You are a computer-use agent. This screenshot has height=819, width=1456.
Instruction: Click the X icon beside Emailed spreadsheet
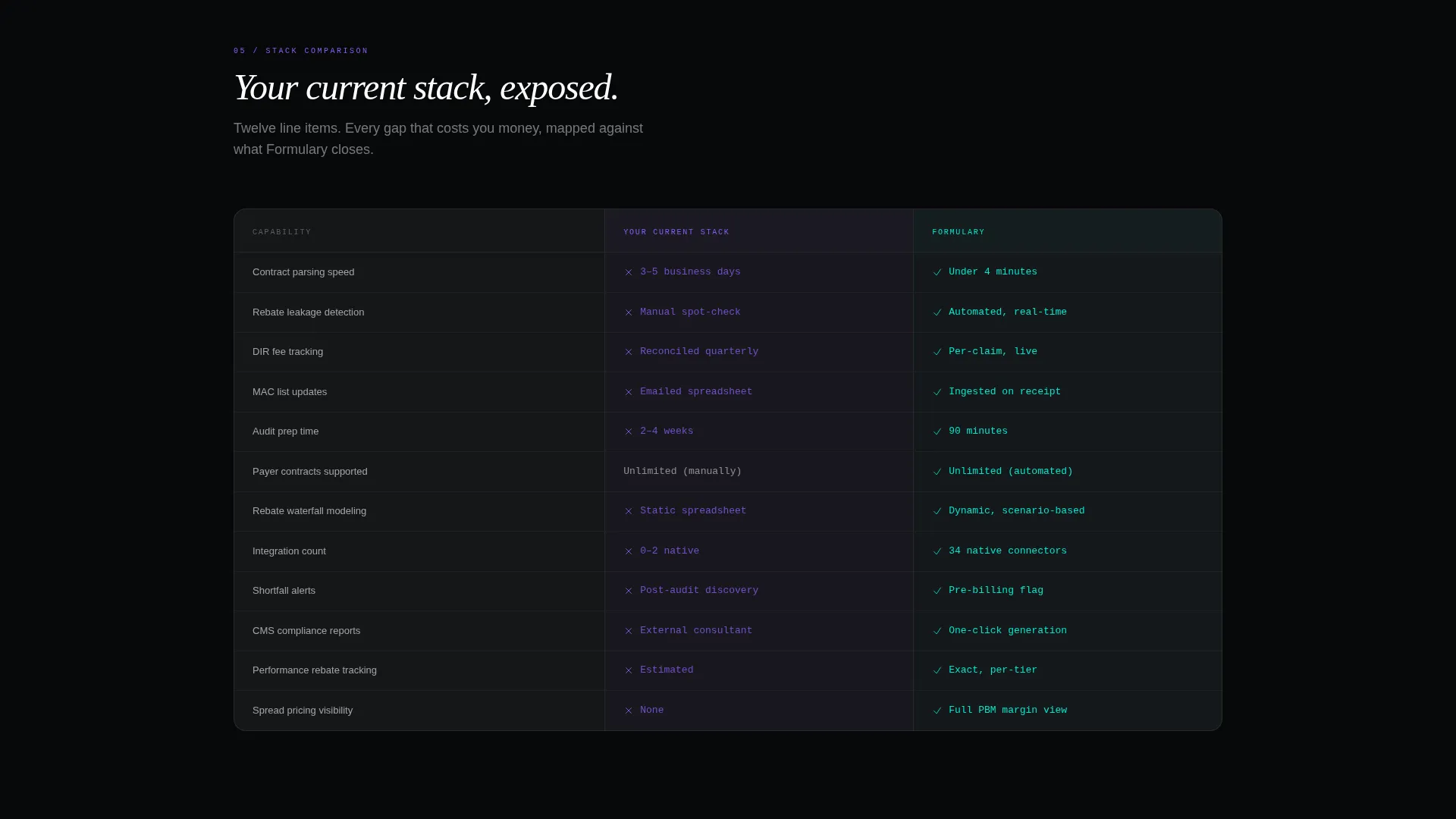coord(629,392)
